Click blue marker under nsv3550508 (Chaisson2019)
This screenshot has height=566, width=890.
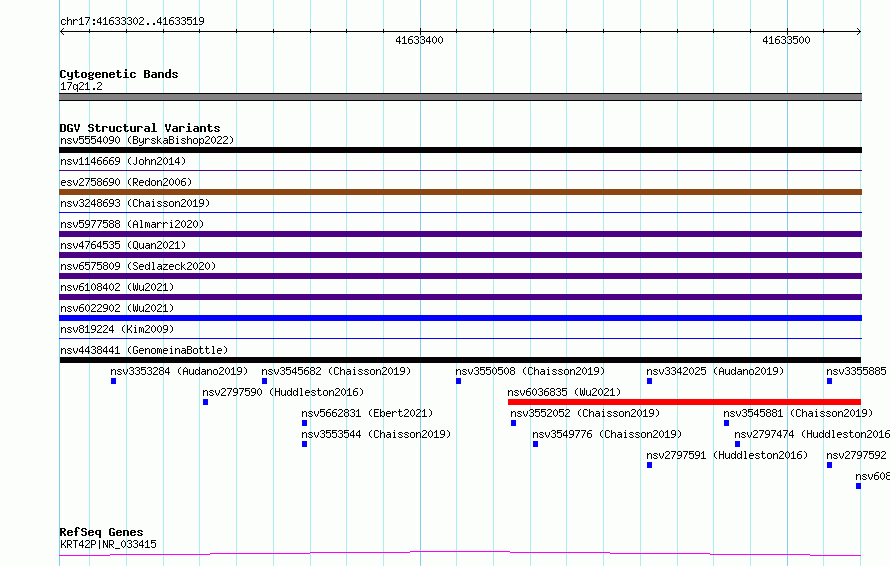point(459,381)
